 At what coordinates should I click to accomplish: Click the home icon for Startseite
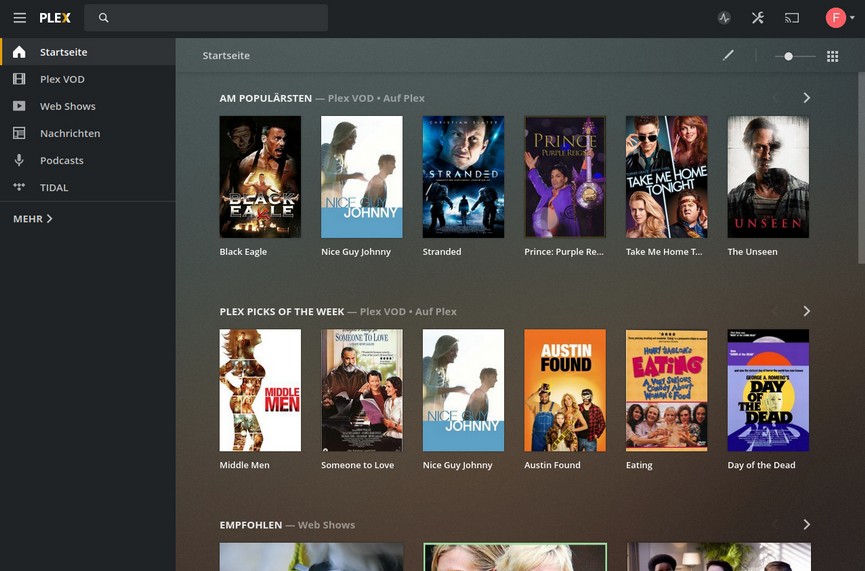[19, 52]
